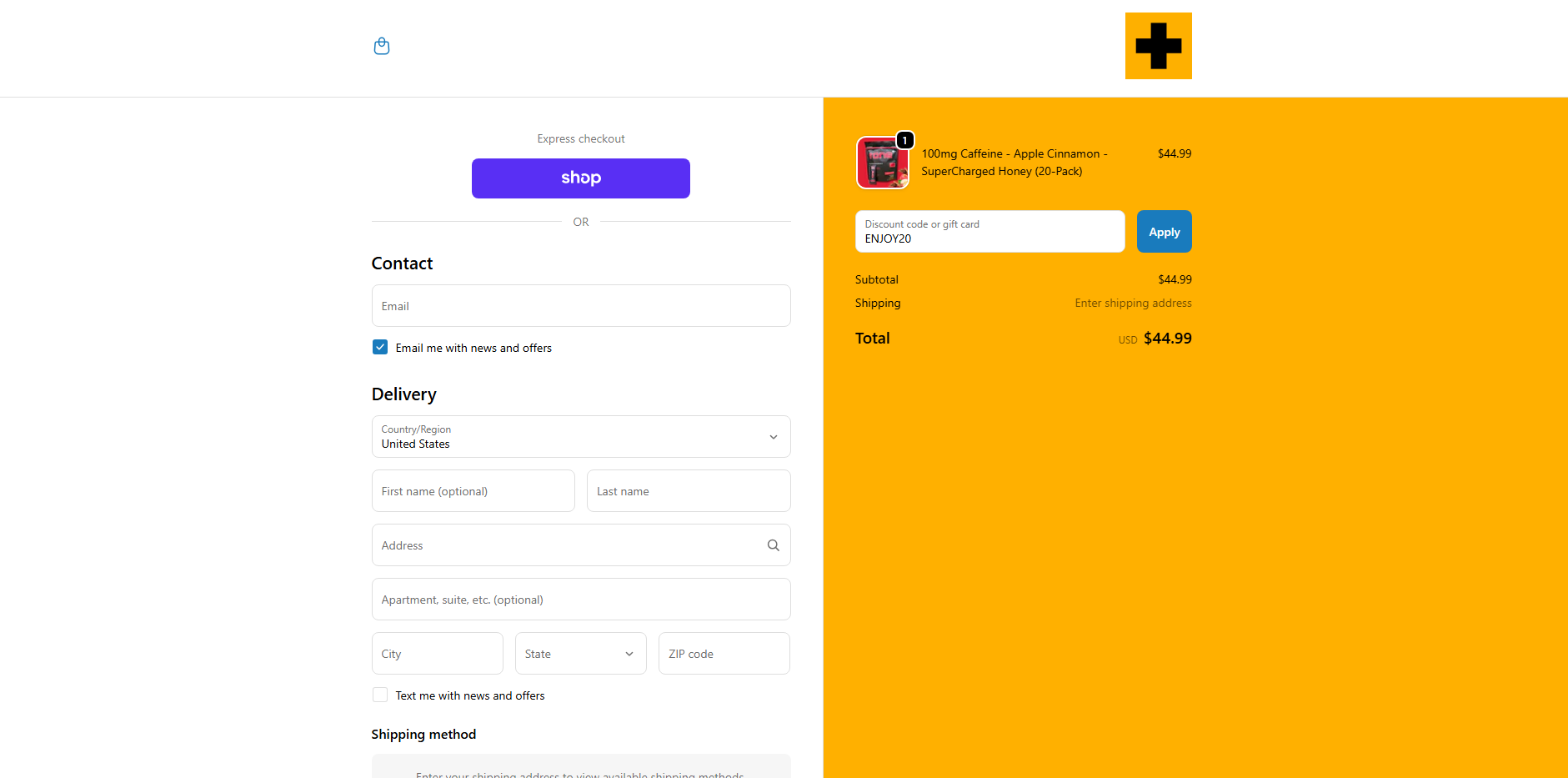Focus the Email input field
This screenshot has height=778, width=1568.
tap(581, 306)
